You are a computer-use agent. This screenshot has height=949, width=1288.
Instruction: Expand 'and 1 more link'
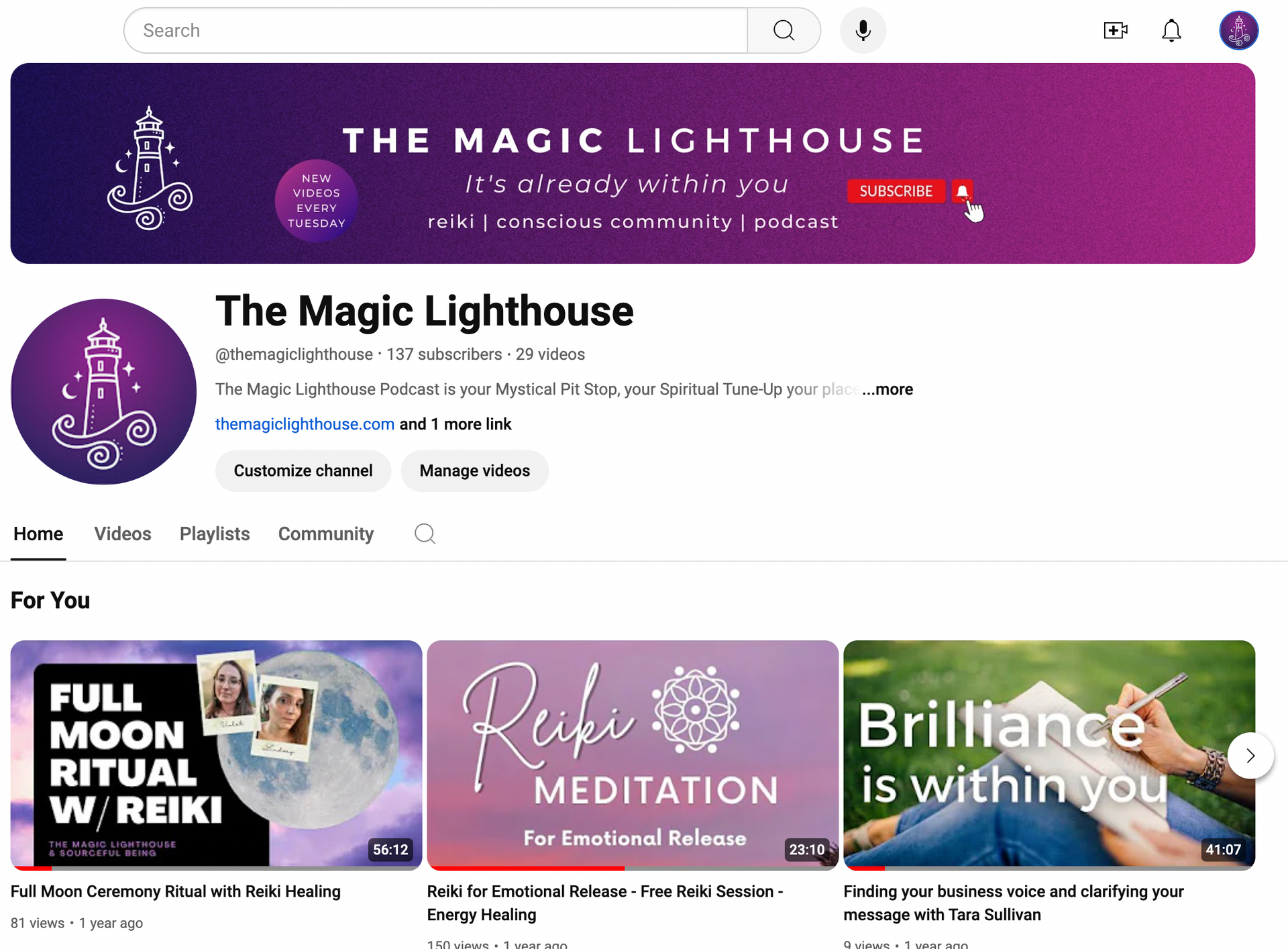(x=455, y=424)
